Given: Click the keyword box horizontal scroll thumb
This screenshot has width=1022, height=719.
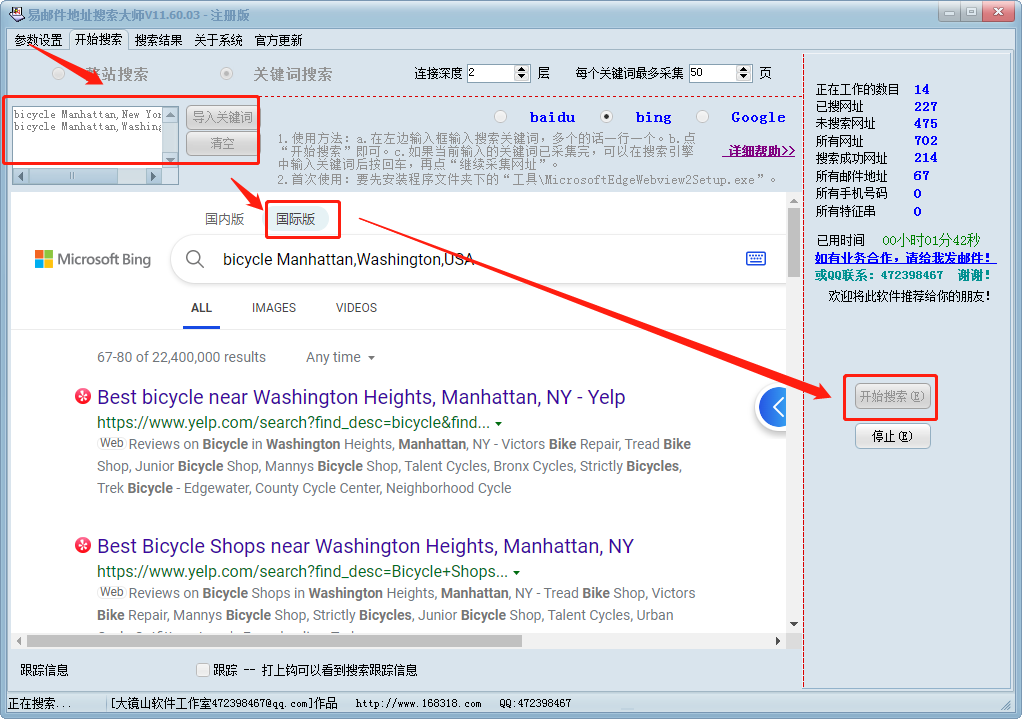Looking at the screenshot, I should 73,176.
